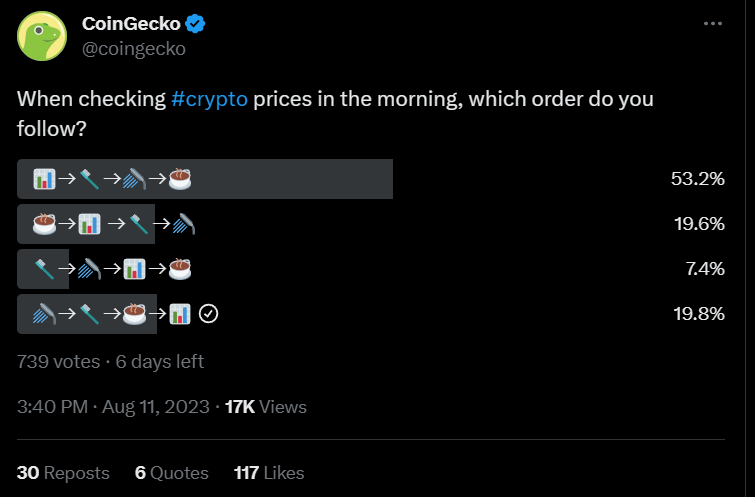
Task: Open the three-dot more options menu
Action: point(713,24)
